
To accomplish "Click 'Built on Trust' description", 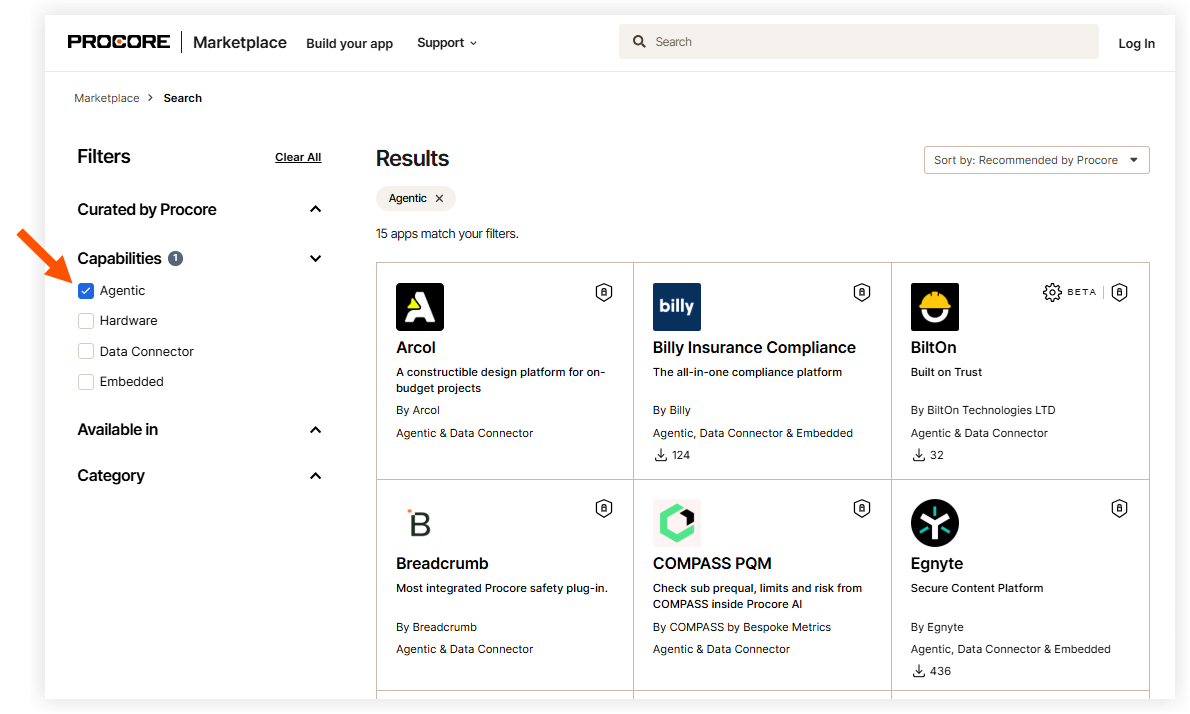I will (946, 373).
